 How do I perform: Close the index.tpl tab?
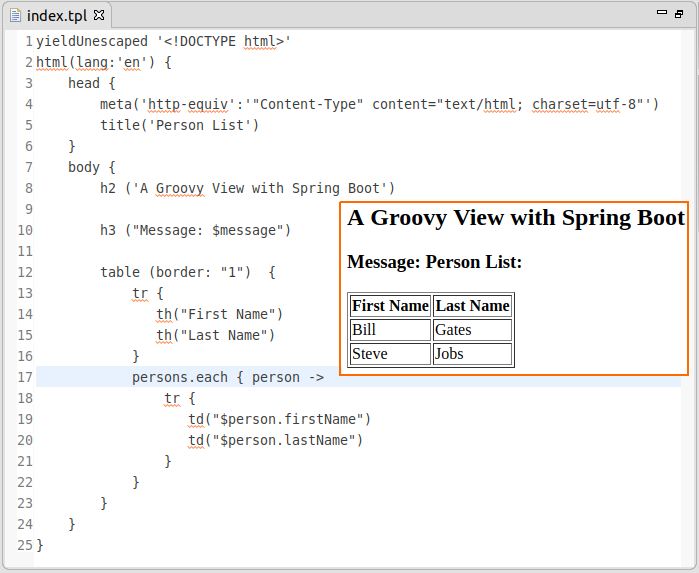click(99, 16)
